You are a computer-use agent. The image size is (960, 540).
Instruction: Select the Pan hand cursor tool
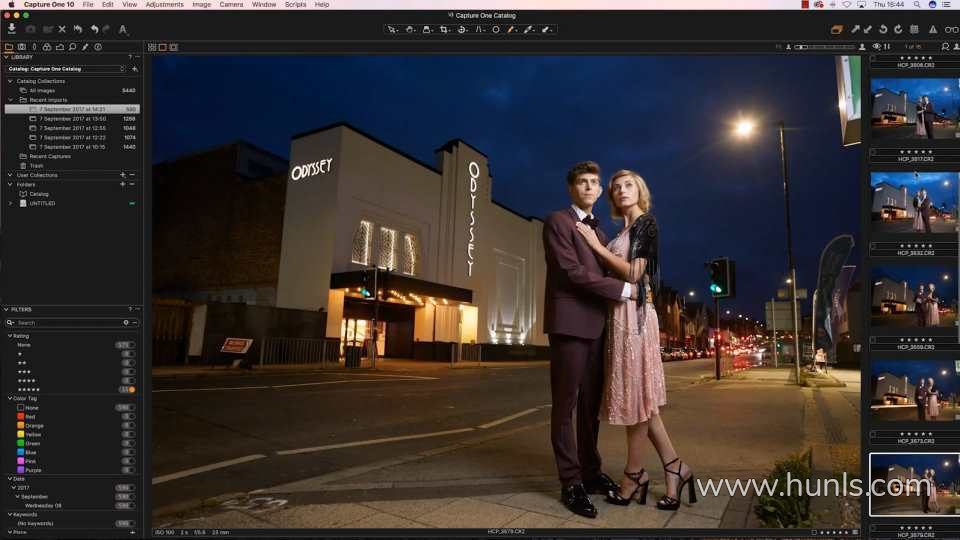click(410, 29)
